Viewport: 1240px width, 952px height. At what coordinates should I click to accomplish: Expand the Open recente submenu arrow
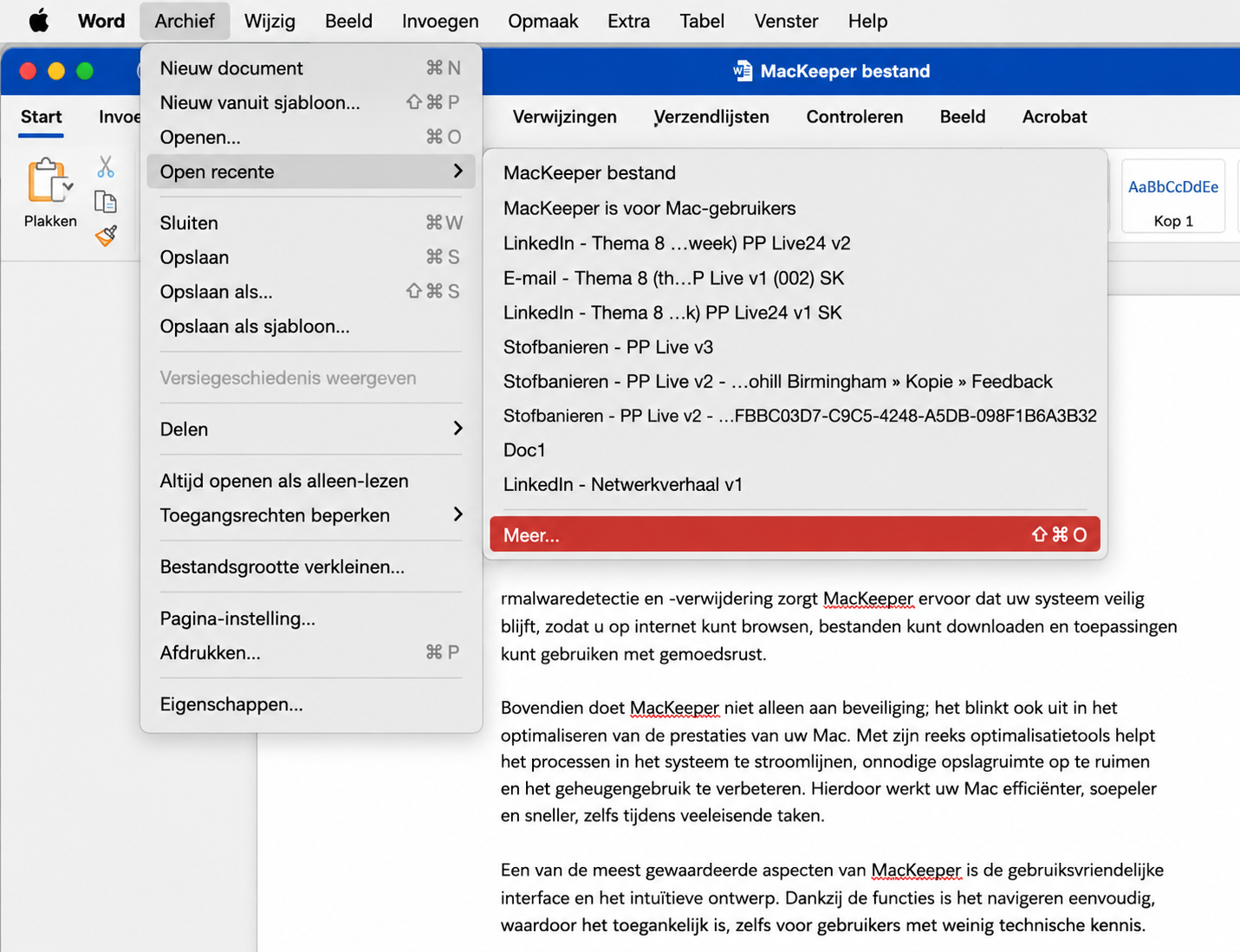tap(458, 172)
